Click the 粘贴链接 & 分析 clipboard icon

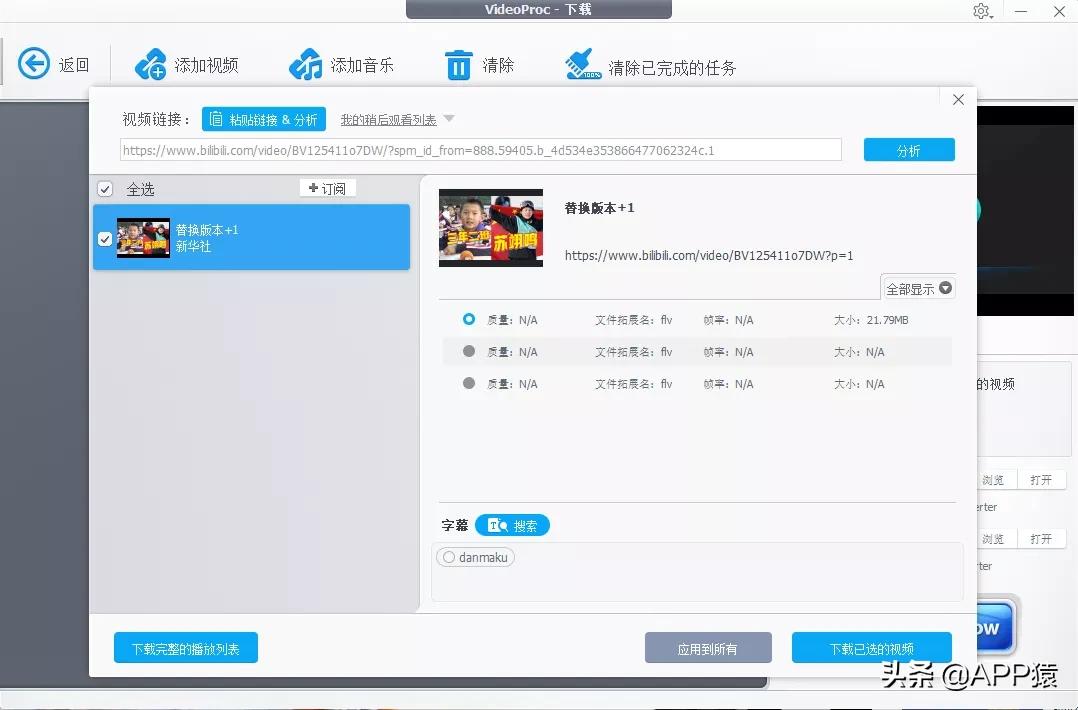click(x=216, y=118)
